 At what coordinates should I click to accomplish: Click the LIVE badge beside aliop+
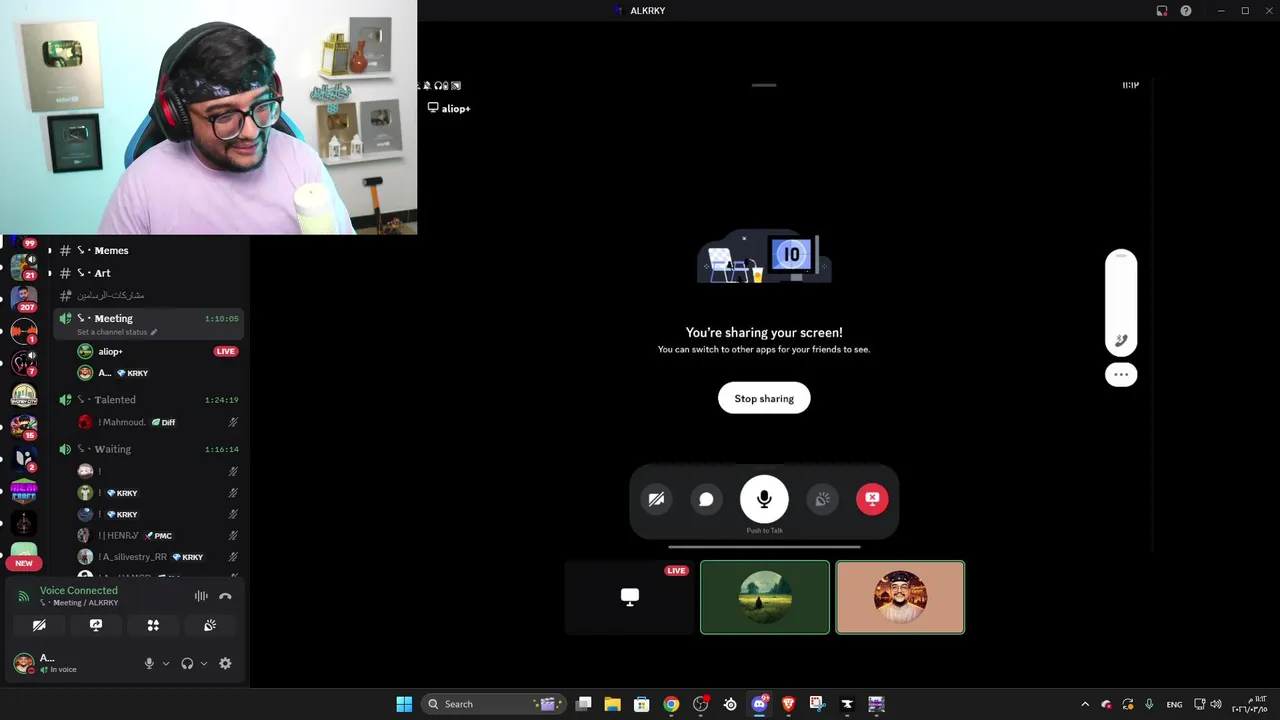click(226, 352)
